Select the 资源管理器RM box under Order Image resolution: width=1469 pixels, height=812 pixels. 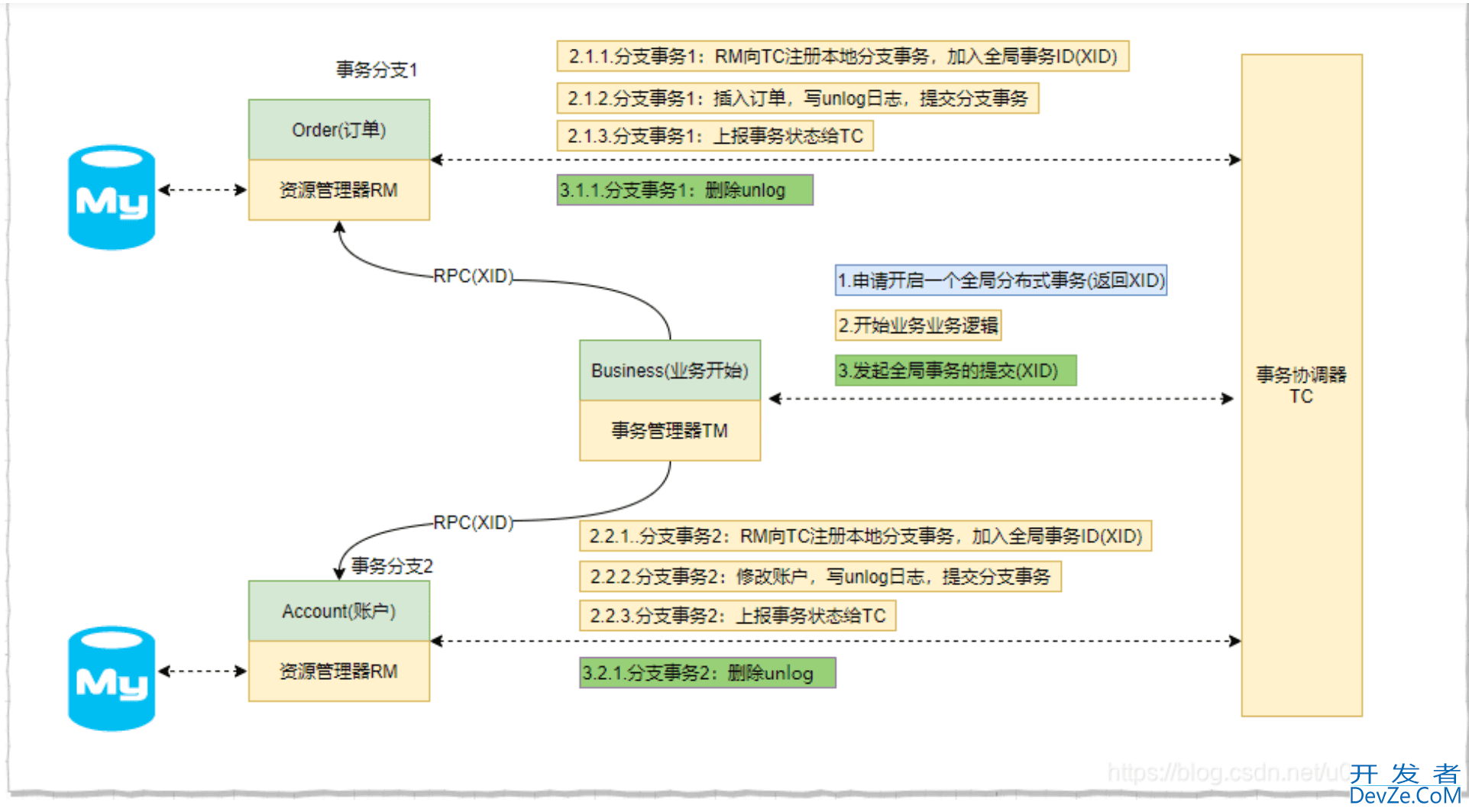[x=339, y=190]
